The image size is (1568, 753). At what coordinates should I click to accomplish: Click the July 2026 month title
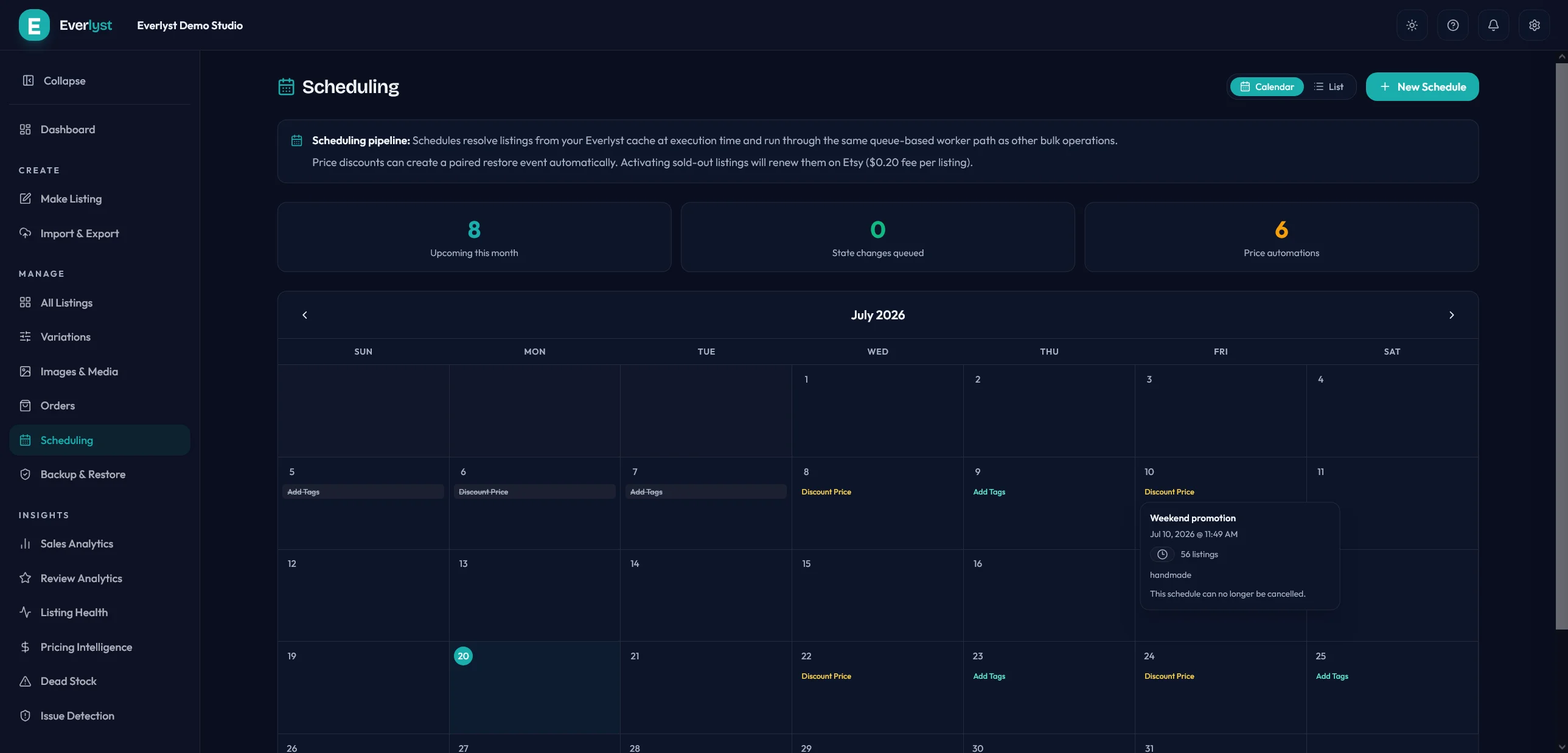tap(878, 314)
